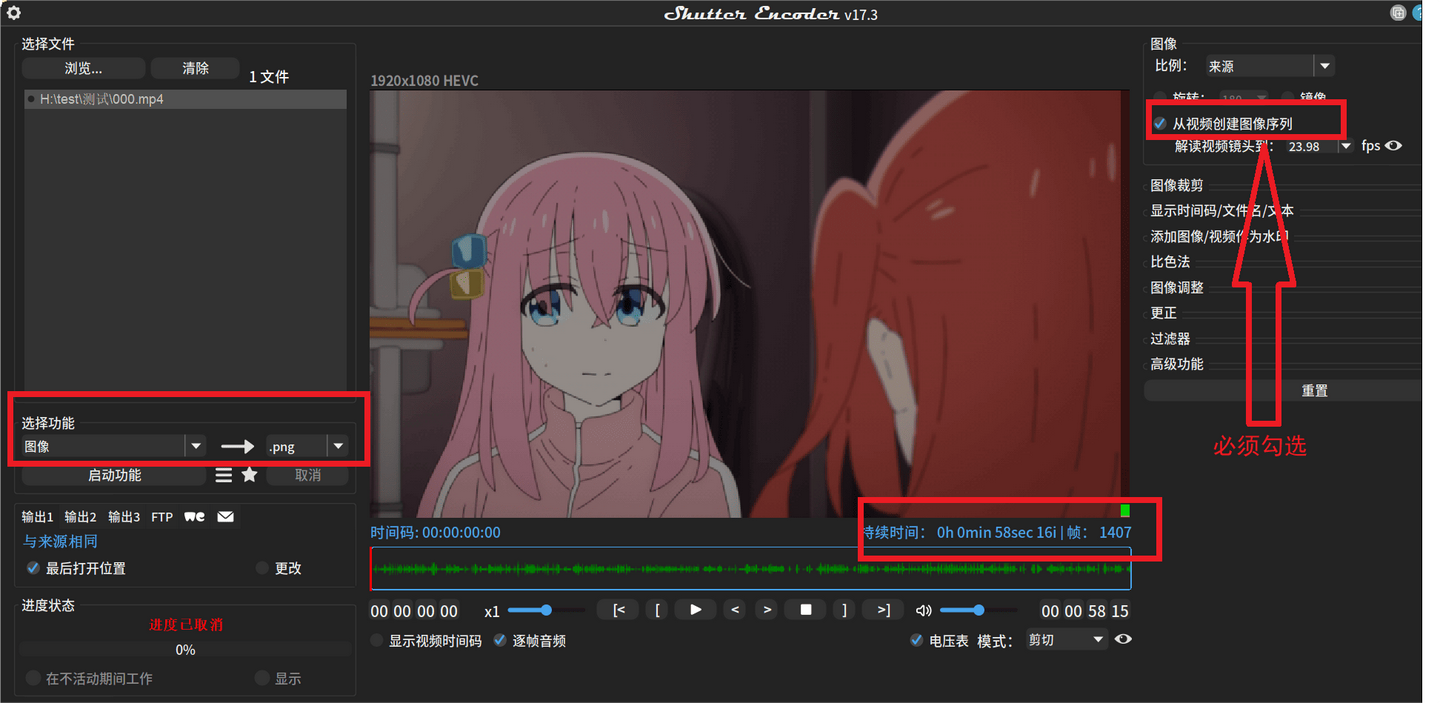Image resolution: width=1440 pixels, height=703 pixels.
Task: Open the .png output format dropdown
Action: click(x=337, y=445)
